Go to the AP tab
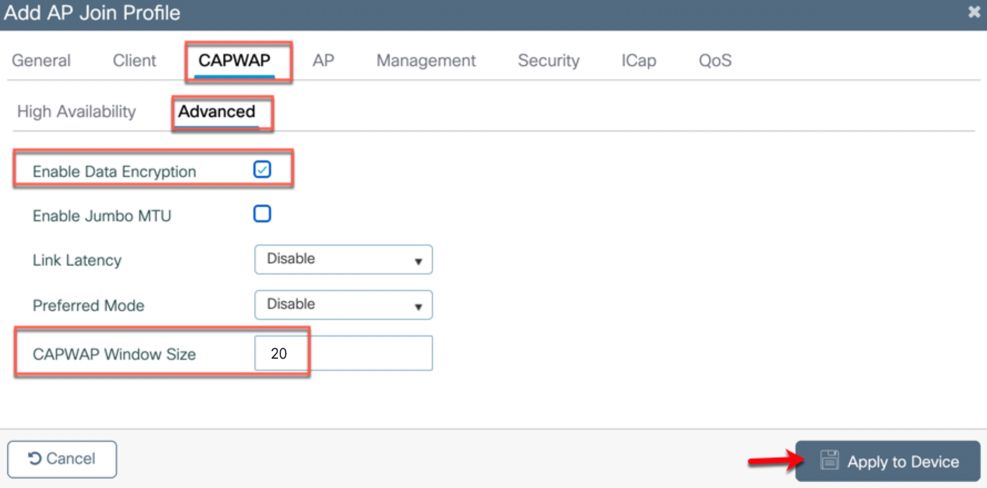This screenshot has width=987, height=488. click(323, 61)
